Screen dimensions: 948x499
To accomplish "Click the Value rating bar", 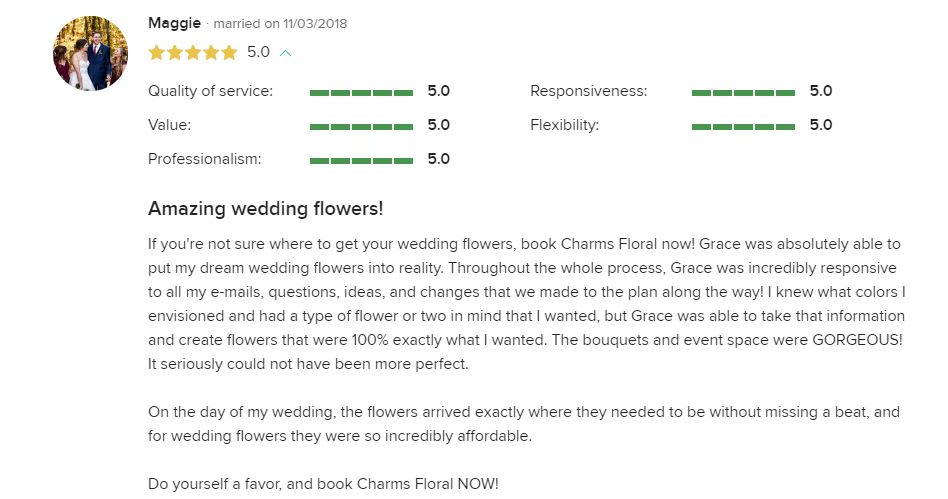I will click(361, 126).
